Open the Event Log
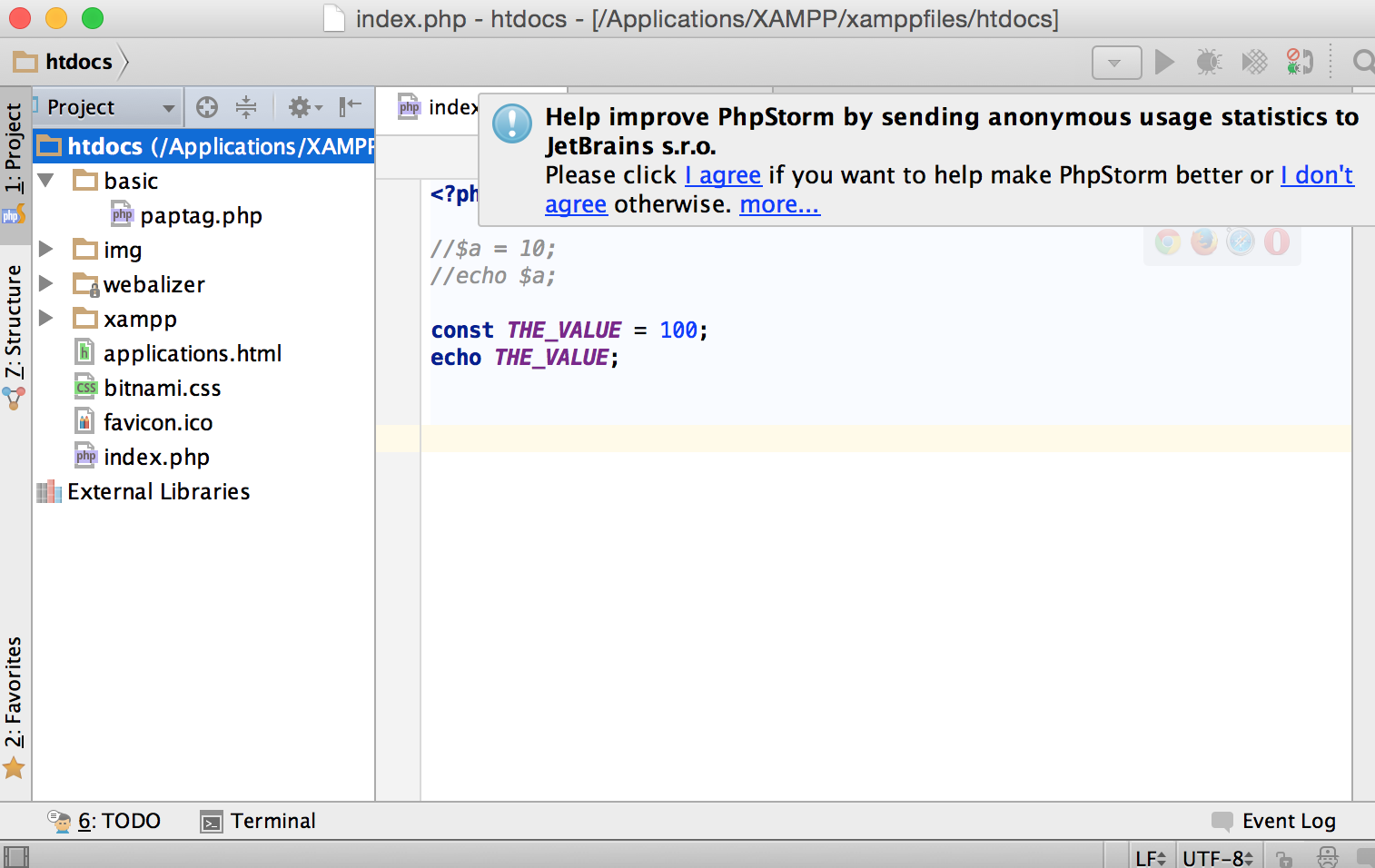 point(1274,821)
